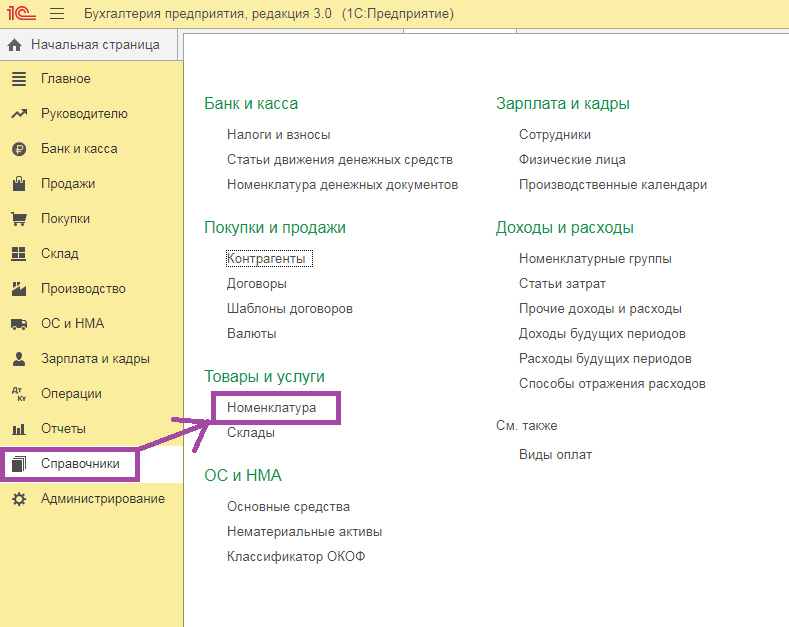Select the Справочники section
Screen dimensions: 789x627
point(81,463)
